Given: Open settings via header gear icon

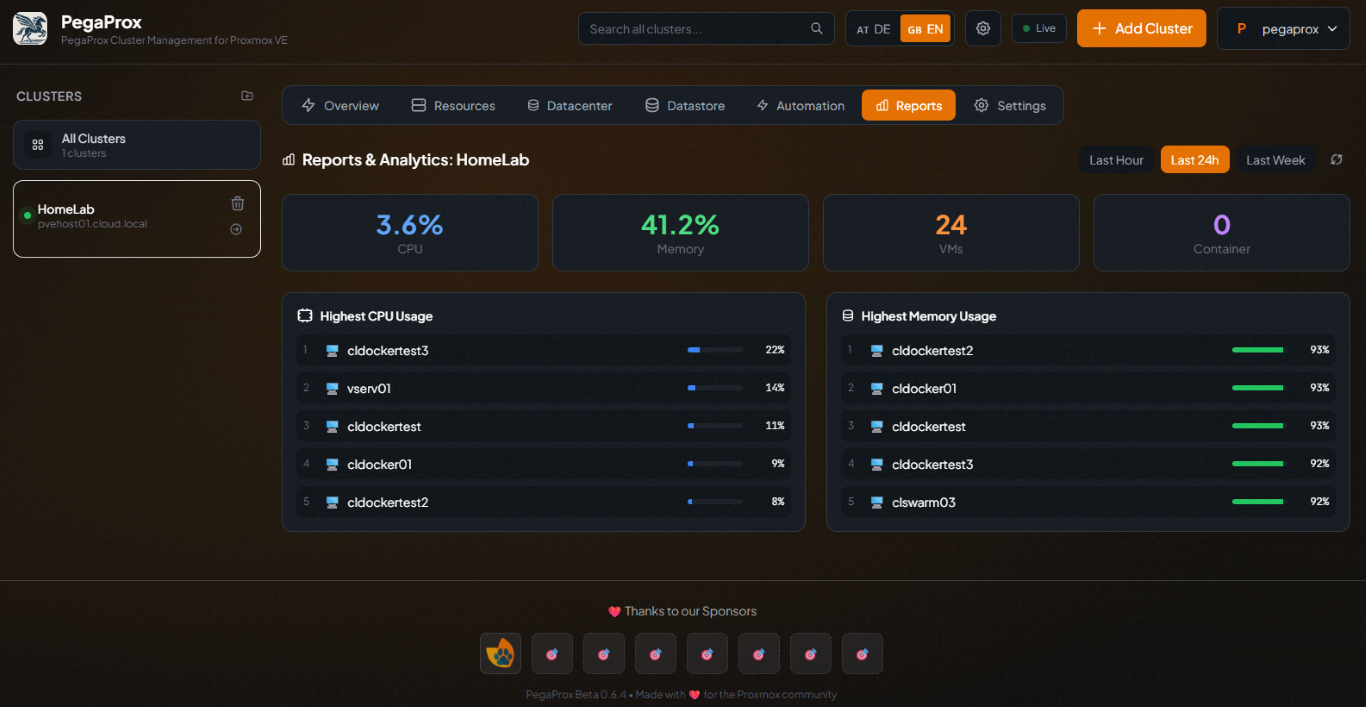Looking at the screenshot, I should pyautogui.click(x=982, y=29).
